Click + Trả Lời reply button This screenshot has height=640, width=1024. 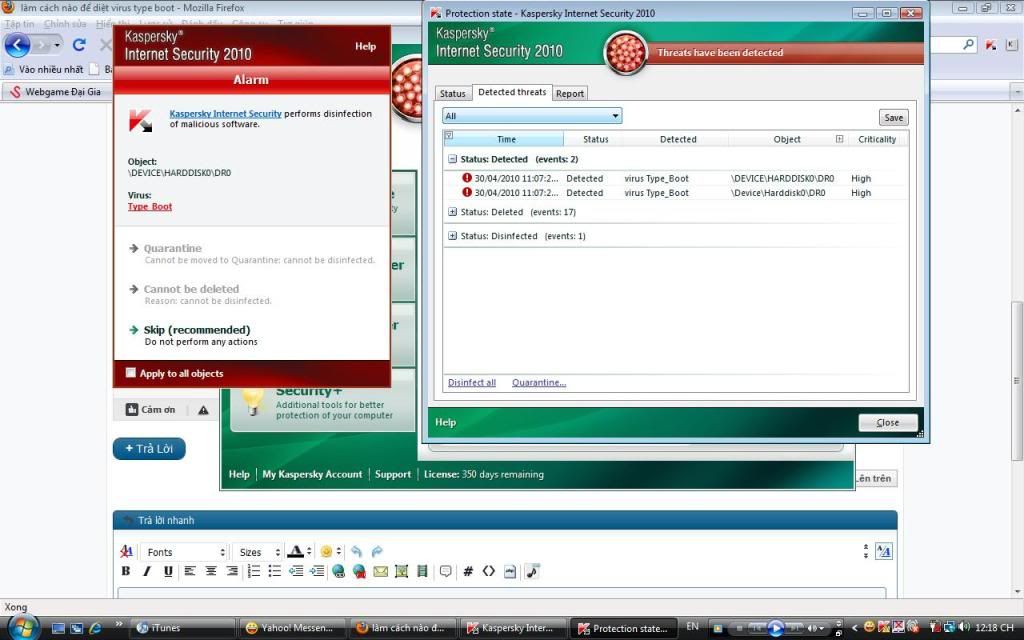[149, 449]
